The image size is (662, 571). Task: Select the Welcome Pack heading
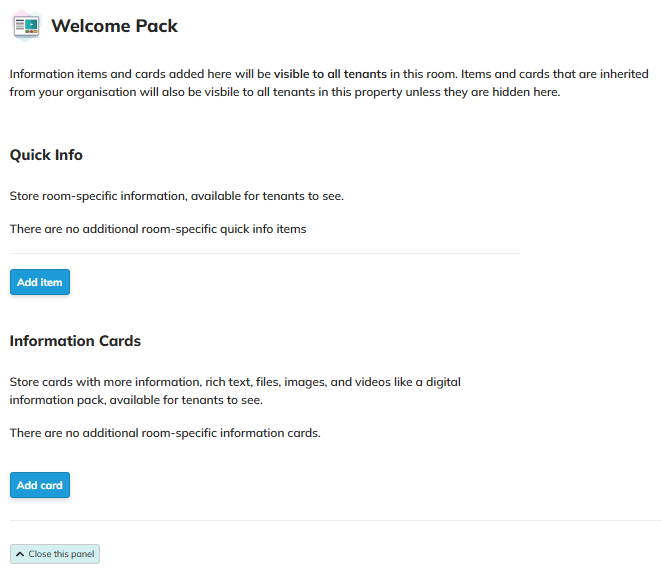click(x=114, y=26)
